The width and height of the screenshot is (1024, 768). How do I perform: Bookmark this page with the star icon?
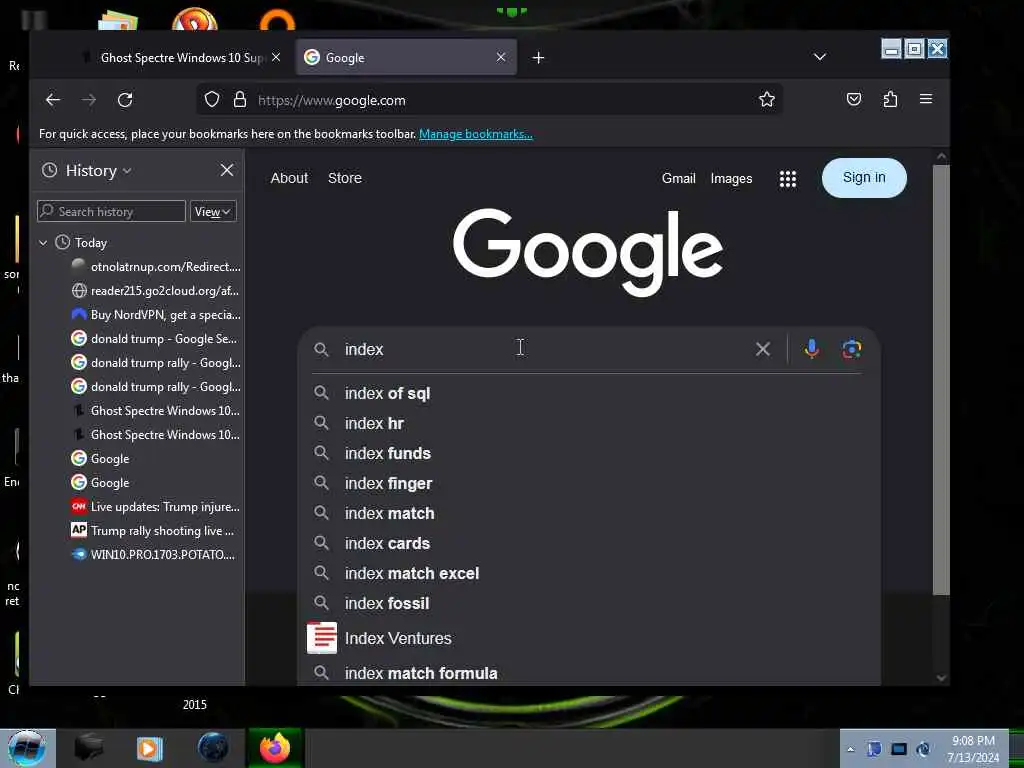pos(767,99)
